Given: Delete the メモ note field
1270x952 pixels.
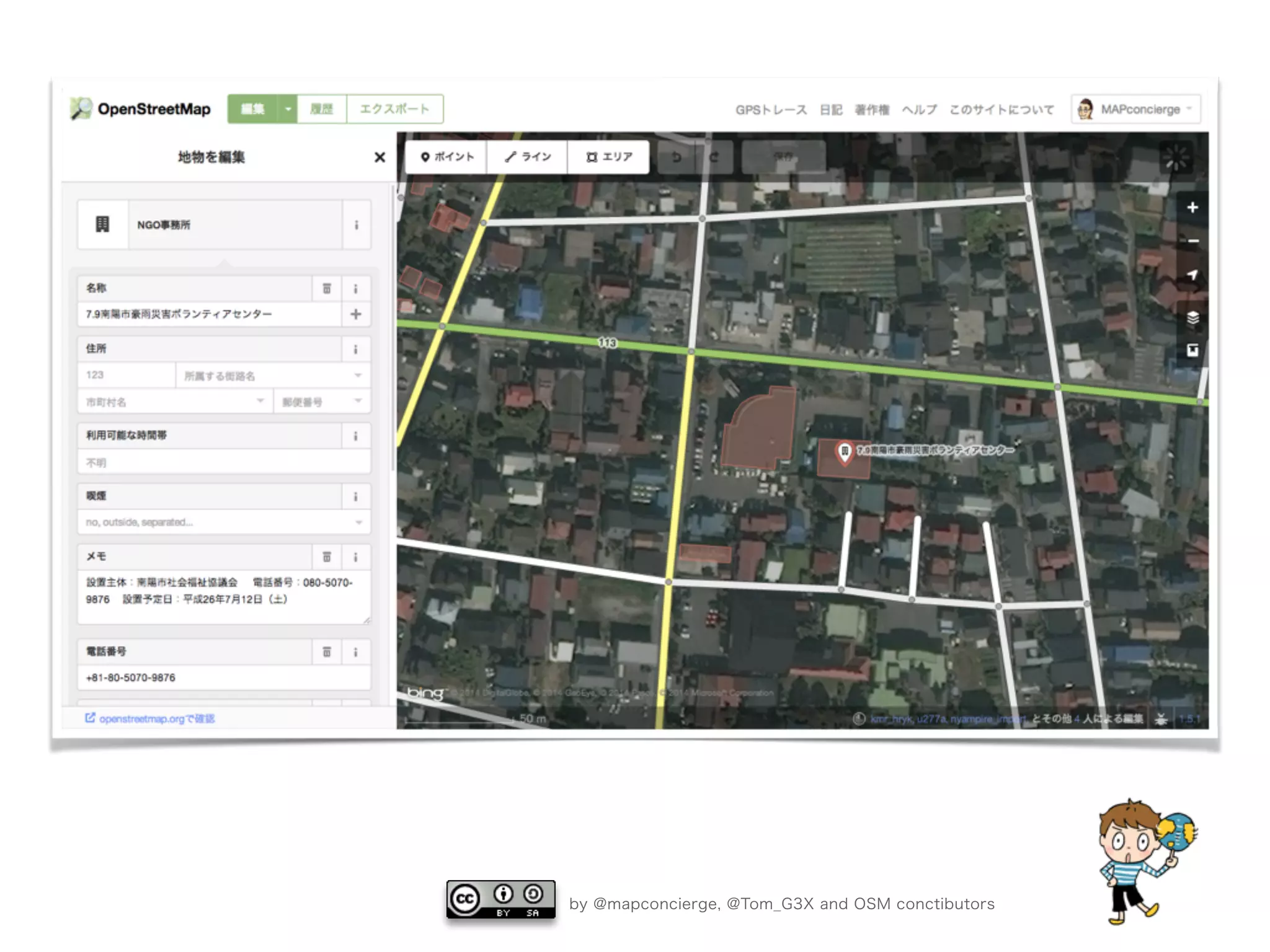Looking at the screenshot, I should tap(327, 557).
